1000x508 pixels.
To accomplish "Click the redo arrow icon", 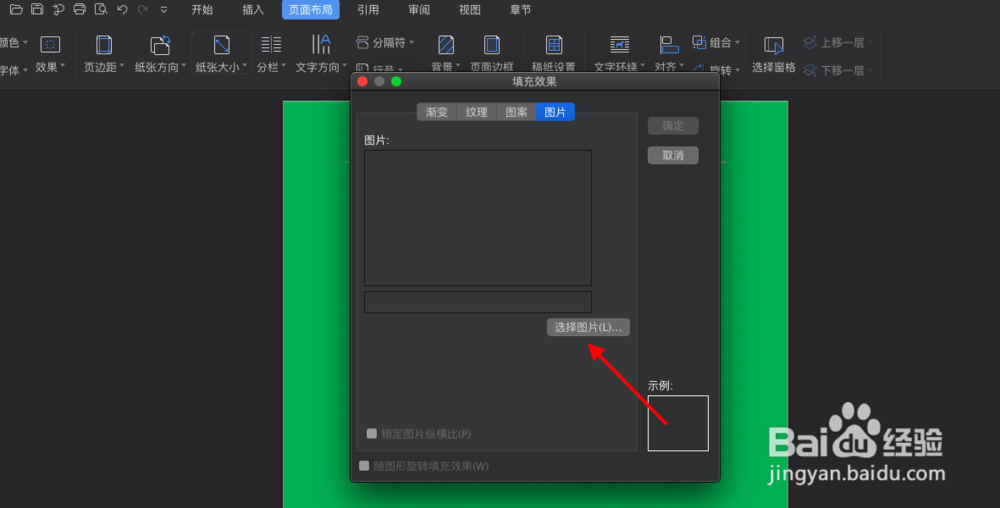I will [143, 9].
